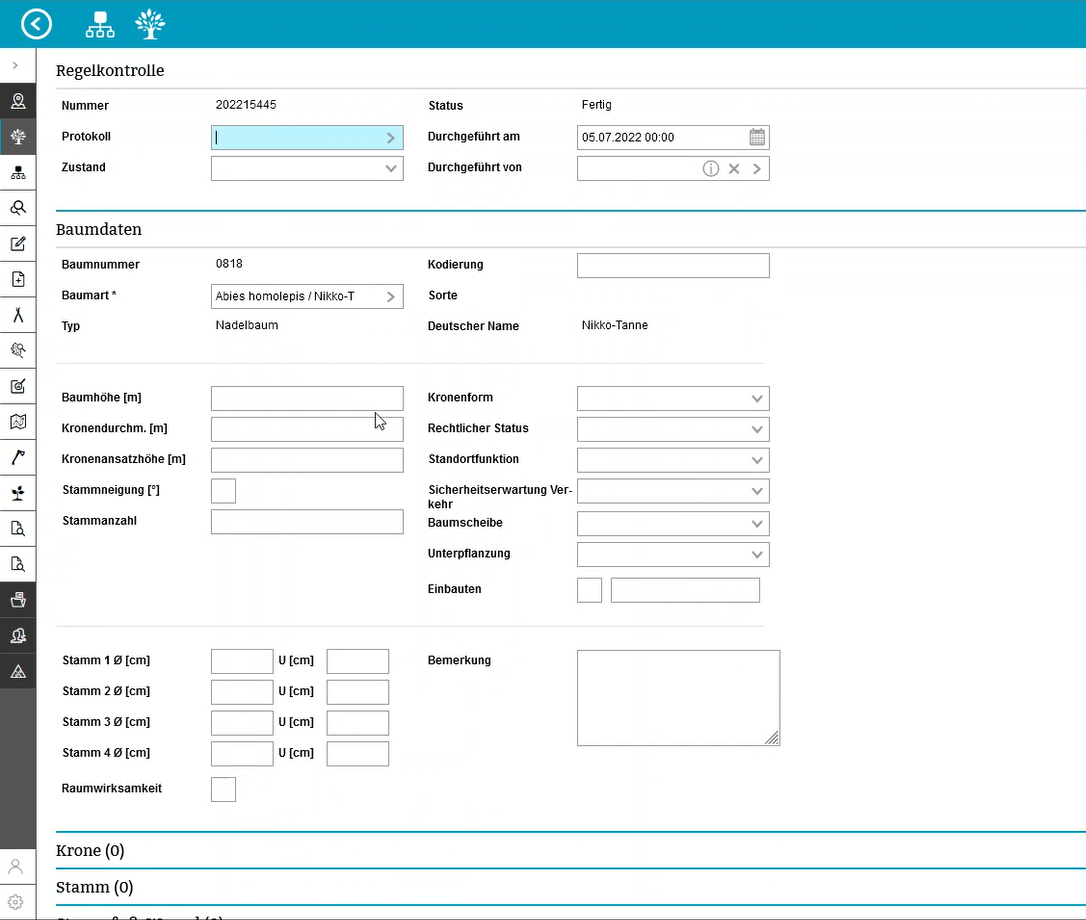Screen dimensions: 1086x920
Task: Open the Sicherheitserwartung Verkehr dropdown
Action: click(757, 491)
